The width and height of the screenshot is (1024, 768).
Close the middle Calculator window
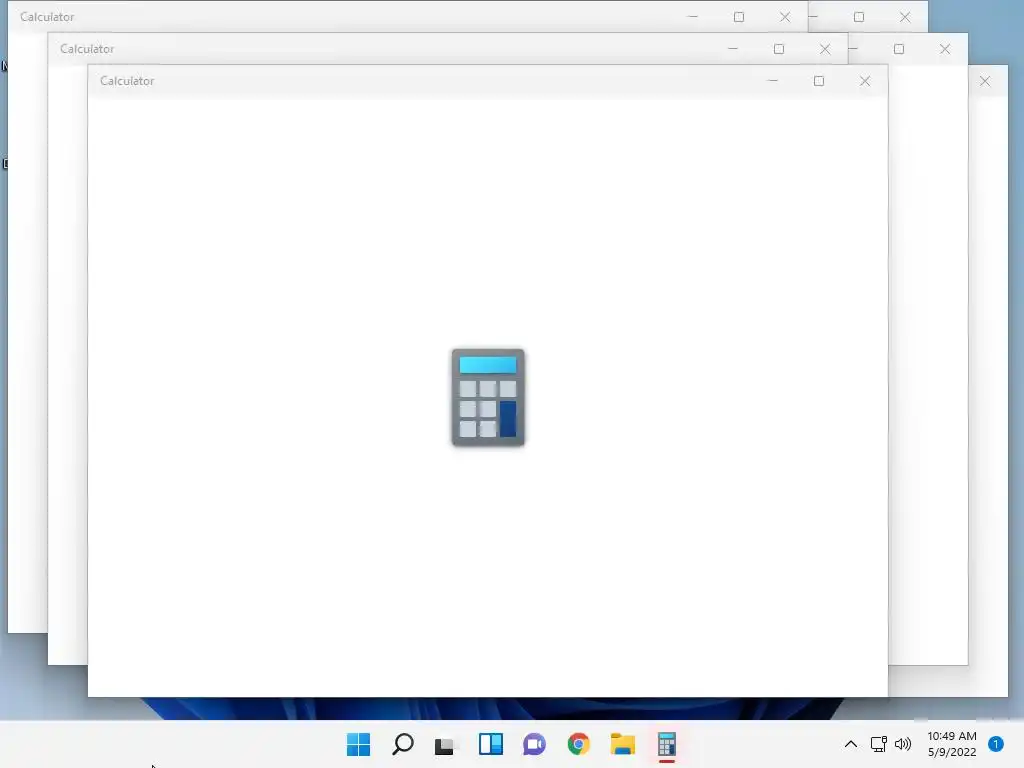coord(825,49)
